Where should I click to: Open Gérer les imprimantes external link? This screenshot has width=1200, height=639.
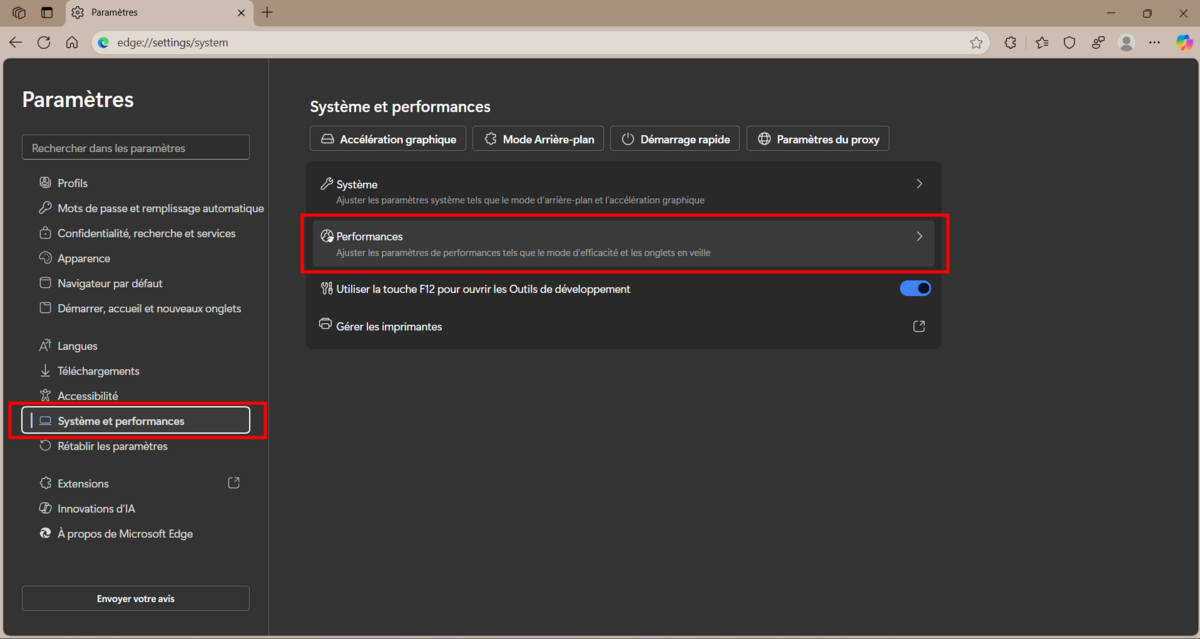[x=919, y=326]
